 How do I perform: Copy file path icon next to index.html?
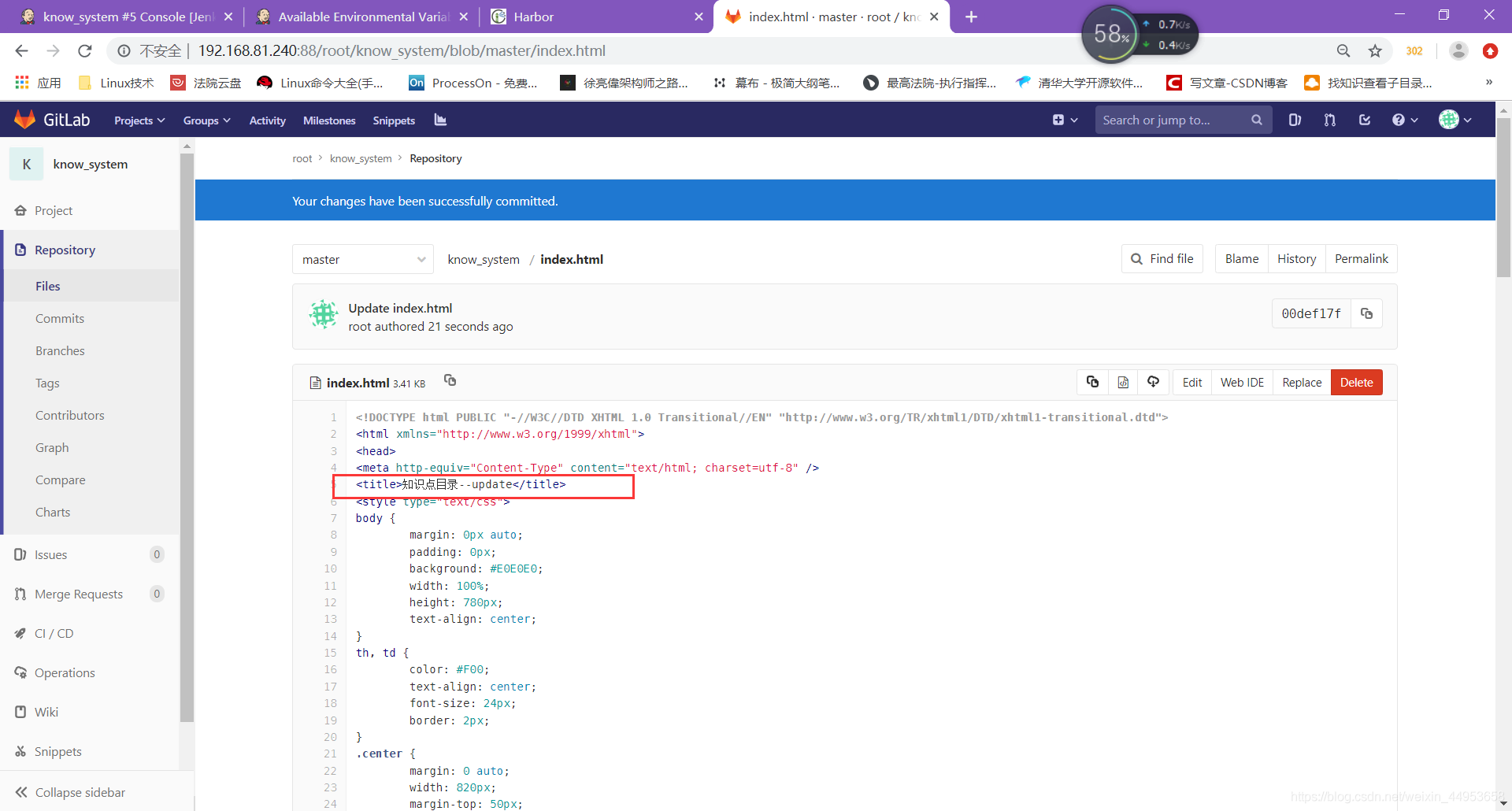tap(450, 380)
